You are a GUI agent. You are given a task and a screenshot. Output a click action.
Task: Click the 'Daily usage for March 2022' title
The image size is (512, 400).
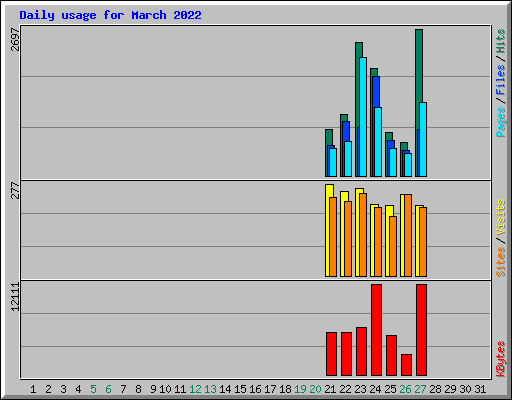pyautogui.click(x=110, y=15)
